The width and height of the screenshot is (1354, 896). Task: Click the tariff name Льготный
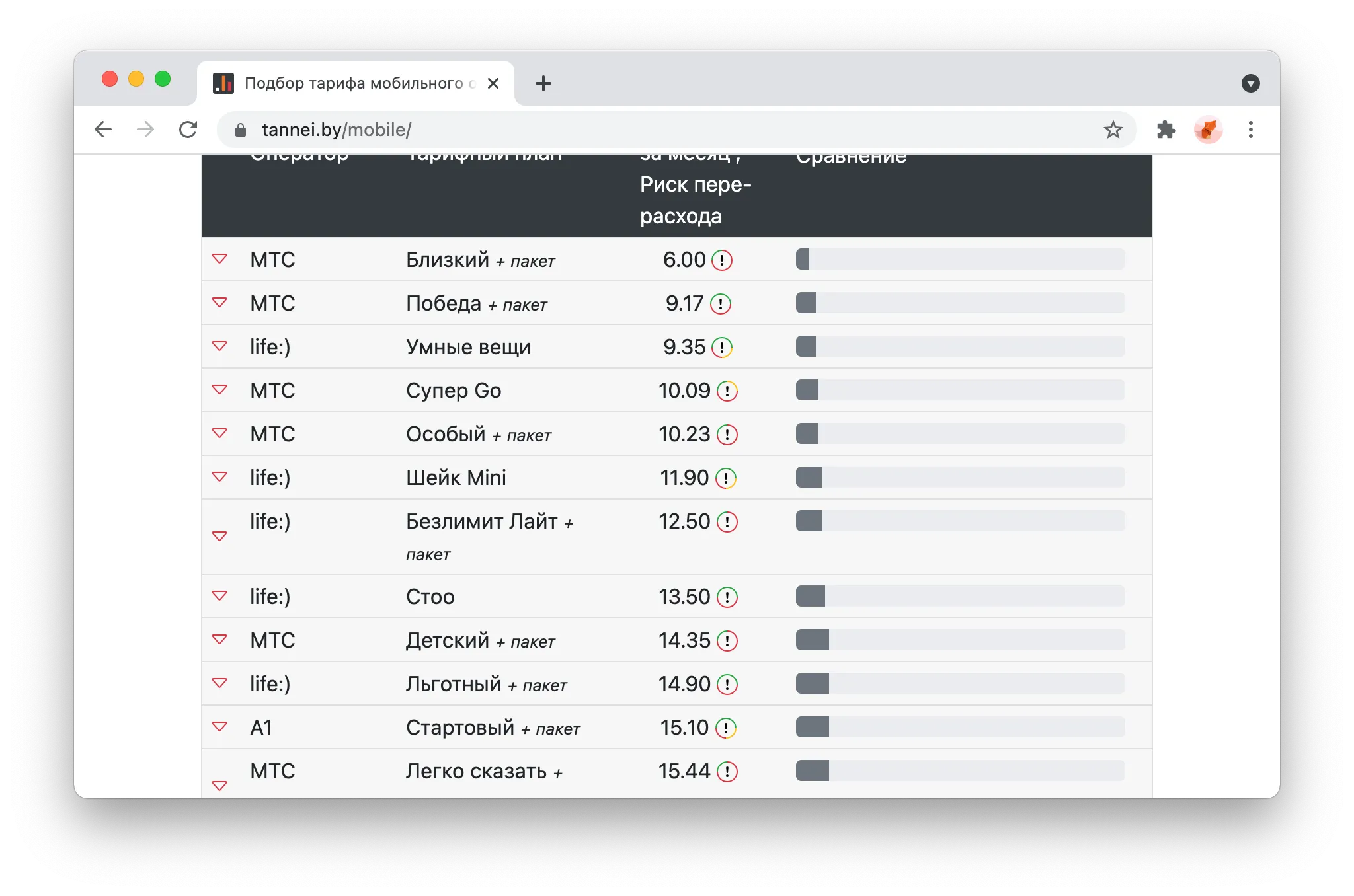click(454, 684)
